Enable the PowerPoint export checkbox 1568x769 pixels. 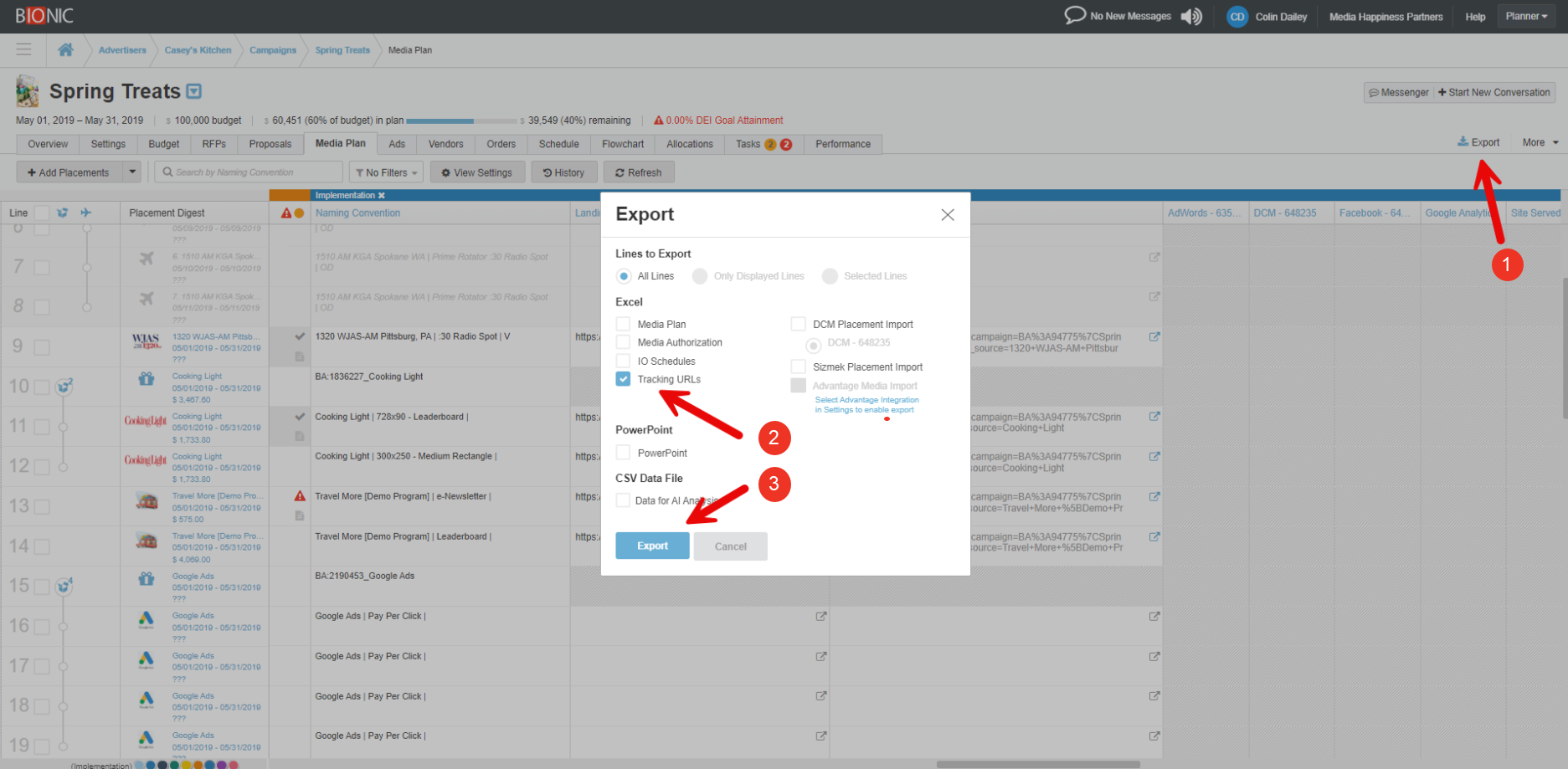[x=623, y=453]
